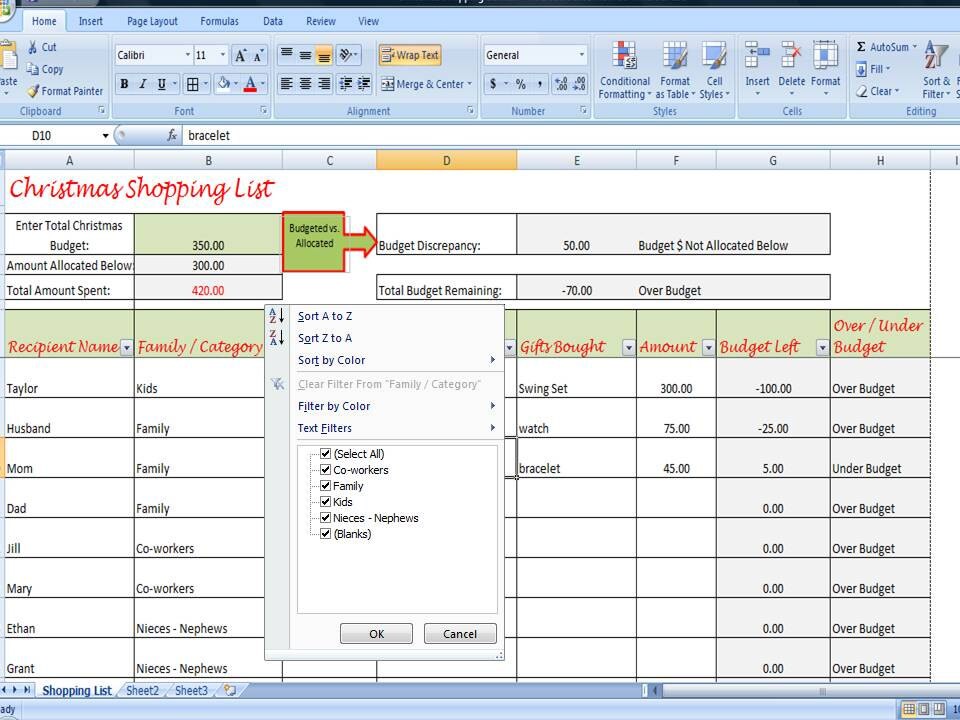Image resolution: width=960 pixels, height=720 pixels.
Task: Uncheck the Kids filter checkbox
Action: (x=326, y=501)
